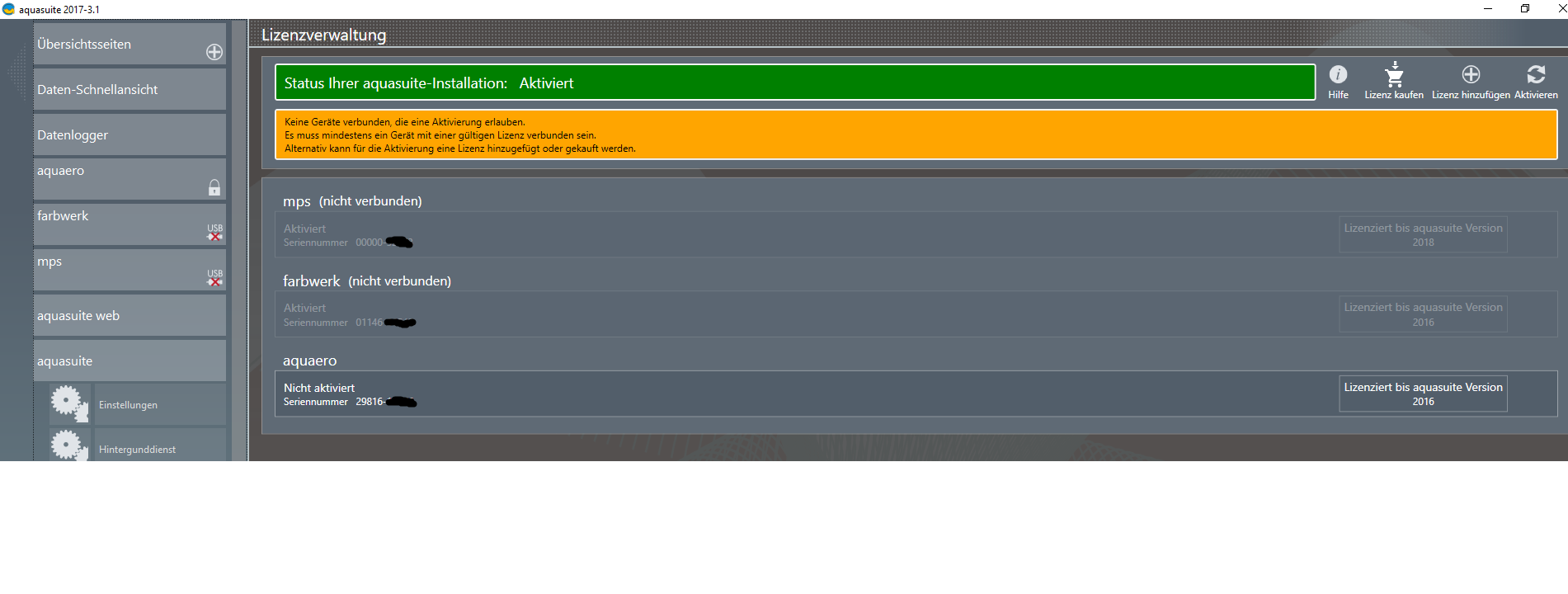Click the Lizenzverwaltung page title

point(323,35)
